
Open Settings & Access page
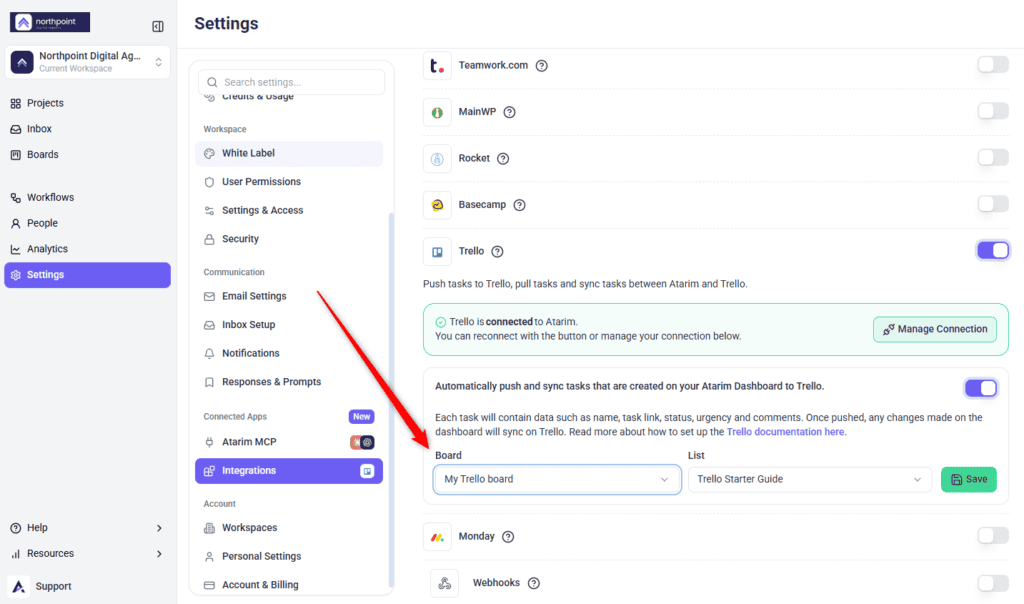[289, 210]
